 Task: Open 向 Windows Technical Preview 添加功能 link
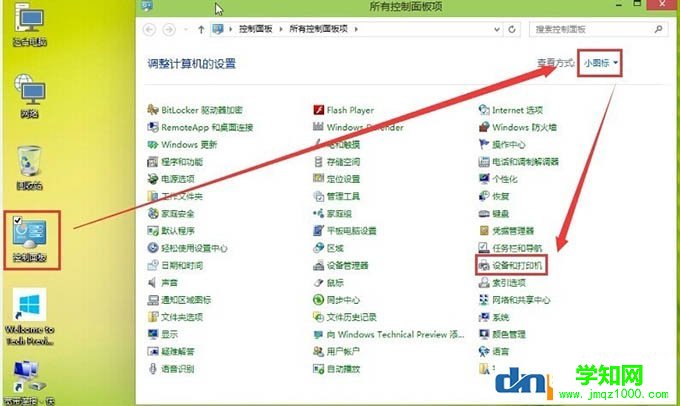(x=396, y=334)
